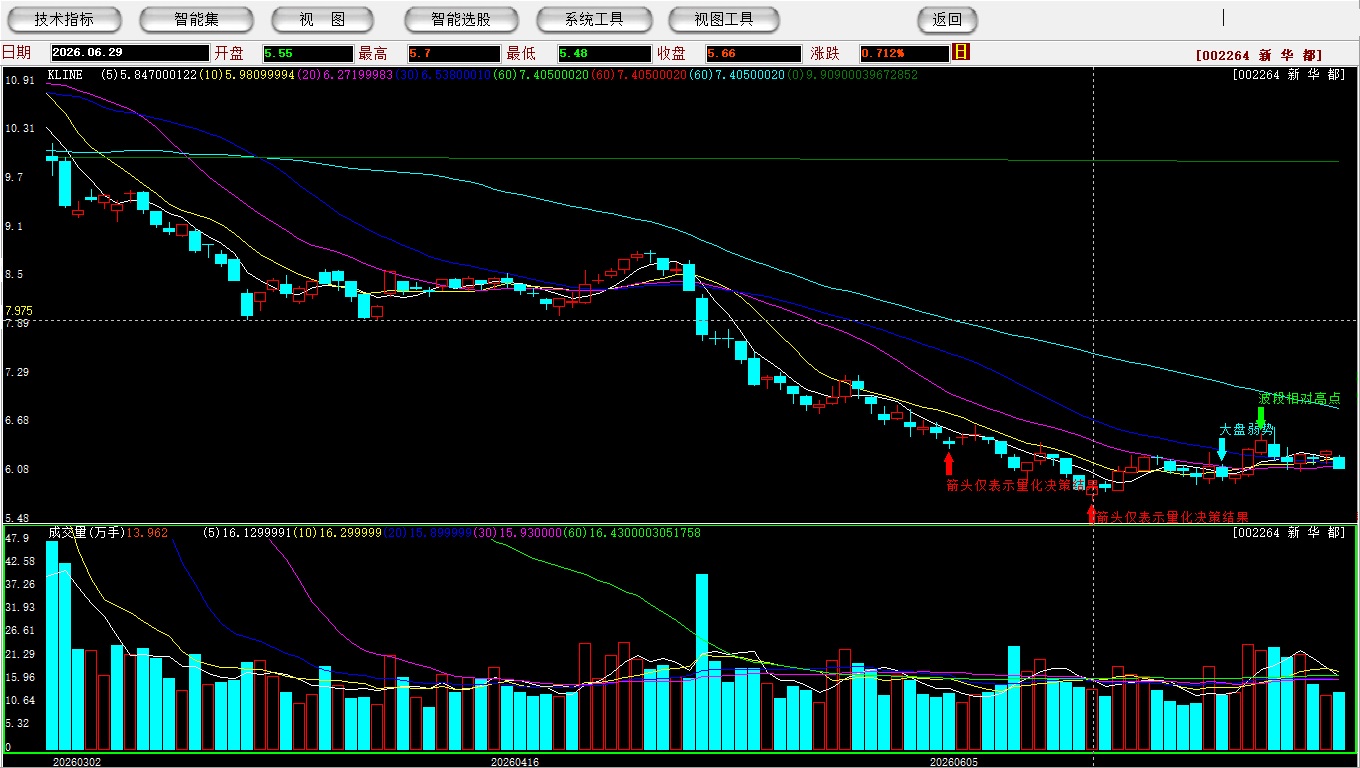Click the 日期 field showing 2026.06.29

(128, 53)
